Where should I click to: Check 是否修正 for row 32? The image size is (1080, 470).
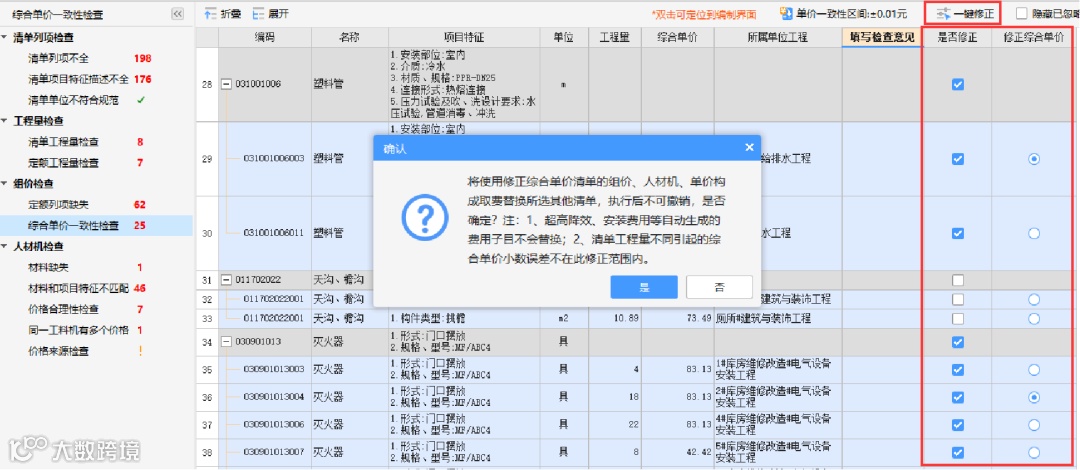click(x=957, y=300)
